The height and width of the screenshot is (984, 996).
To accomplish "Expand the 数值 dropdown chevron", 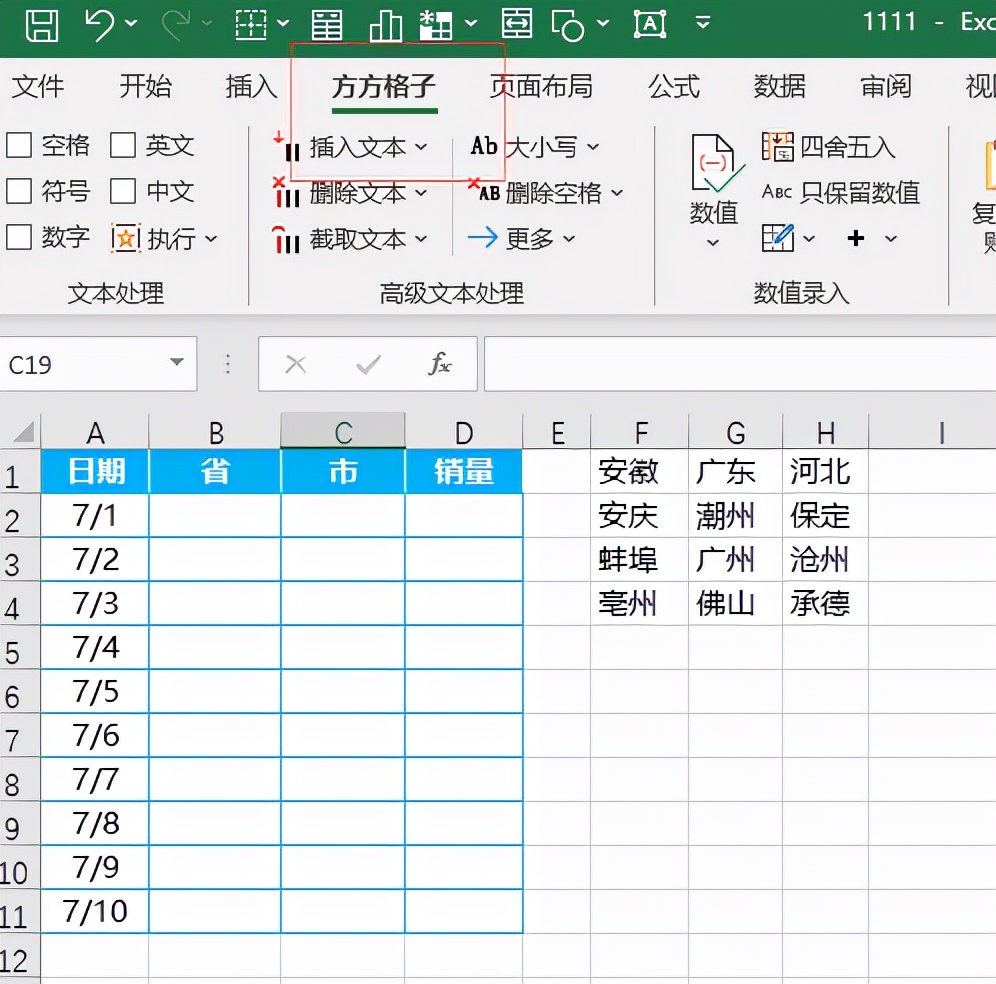I will tap(713, 242).
